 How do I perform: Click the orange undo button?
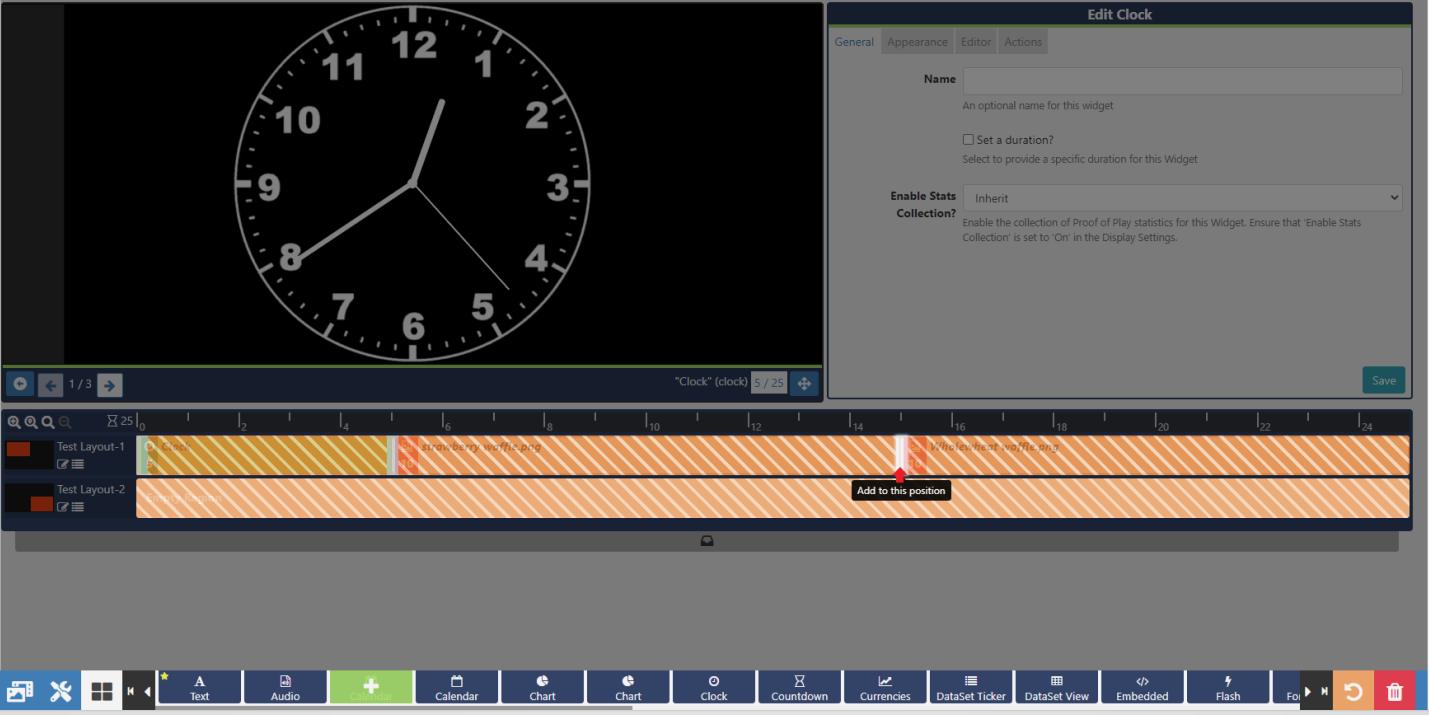point(1352,691)
